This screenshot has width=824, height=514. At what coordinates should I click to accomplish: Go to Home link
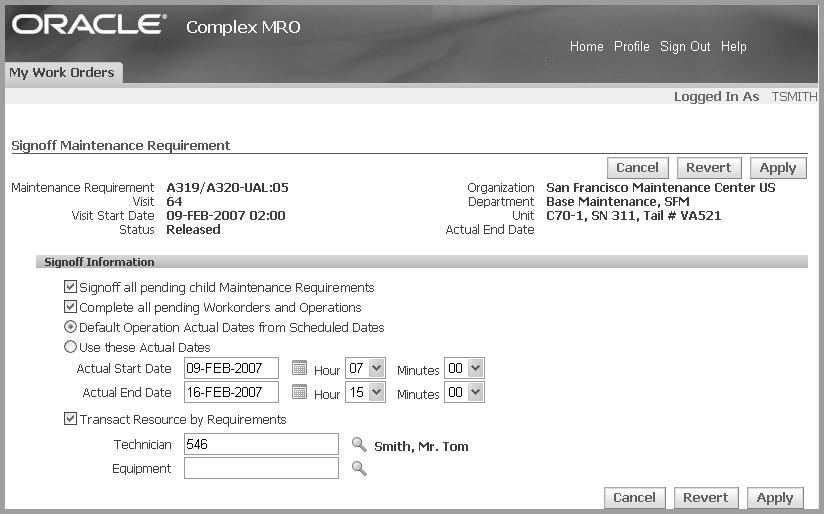pos(586,47)
